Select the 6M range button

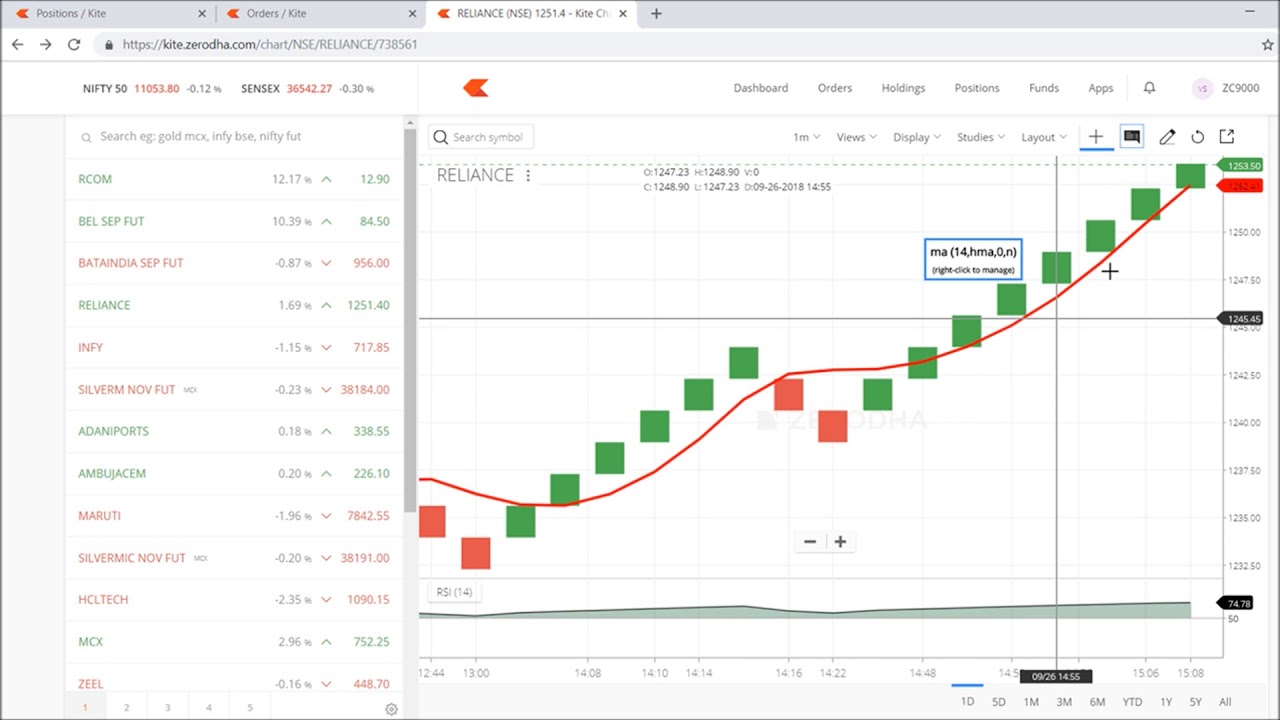tap(1097, 702)
